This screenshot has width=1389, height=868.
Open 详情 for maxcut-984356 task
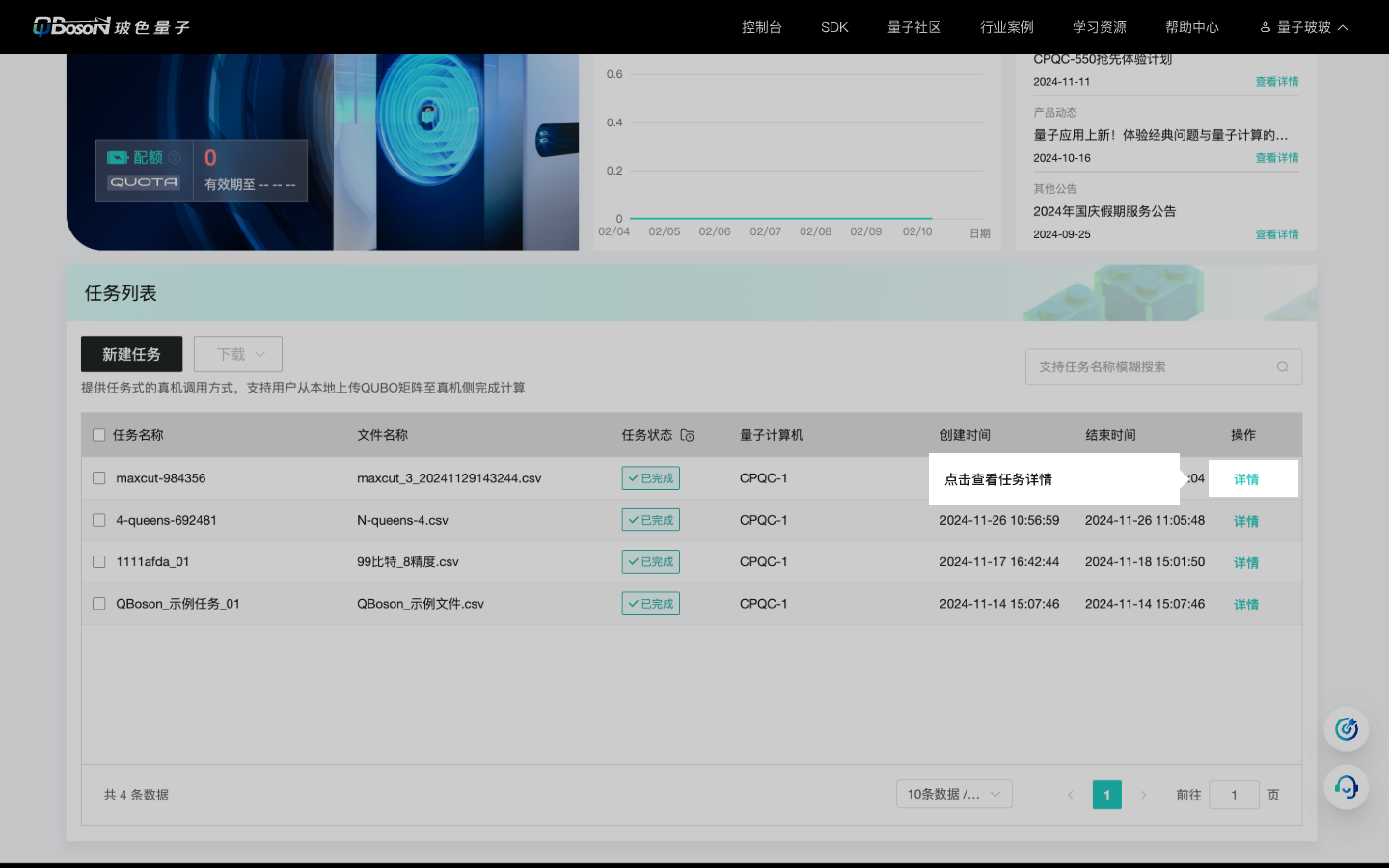1246,479
